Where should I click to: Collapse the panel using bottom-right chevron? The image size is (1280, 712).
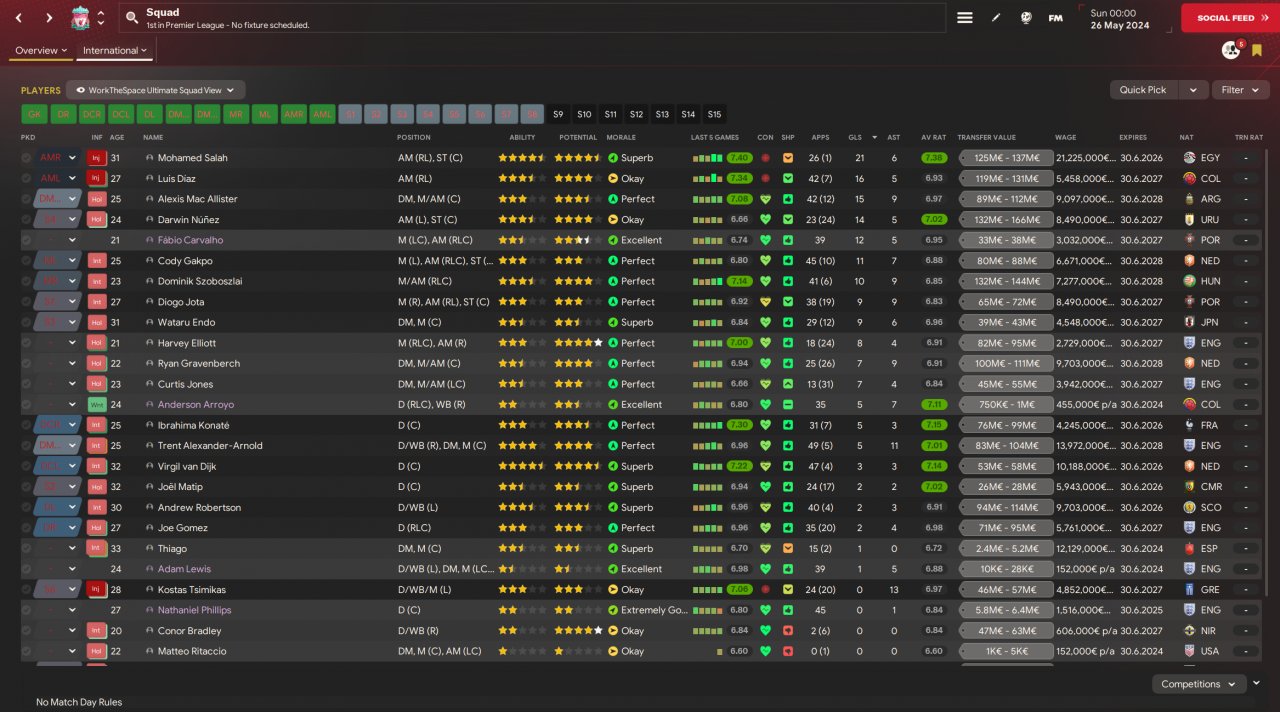click(x=1256, y=684)
